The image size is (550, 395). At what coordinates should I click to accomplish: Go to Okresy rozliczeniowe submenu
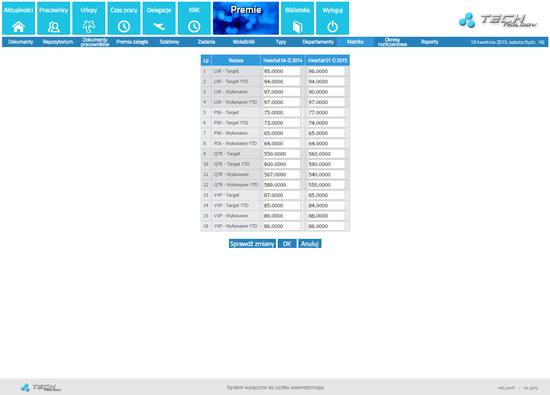(x=393, y=42)
